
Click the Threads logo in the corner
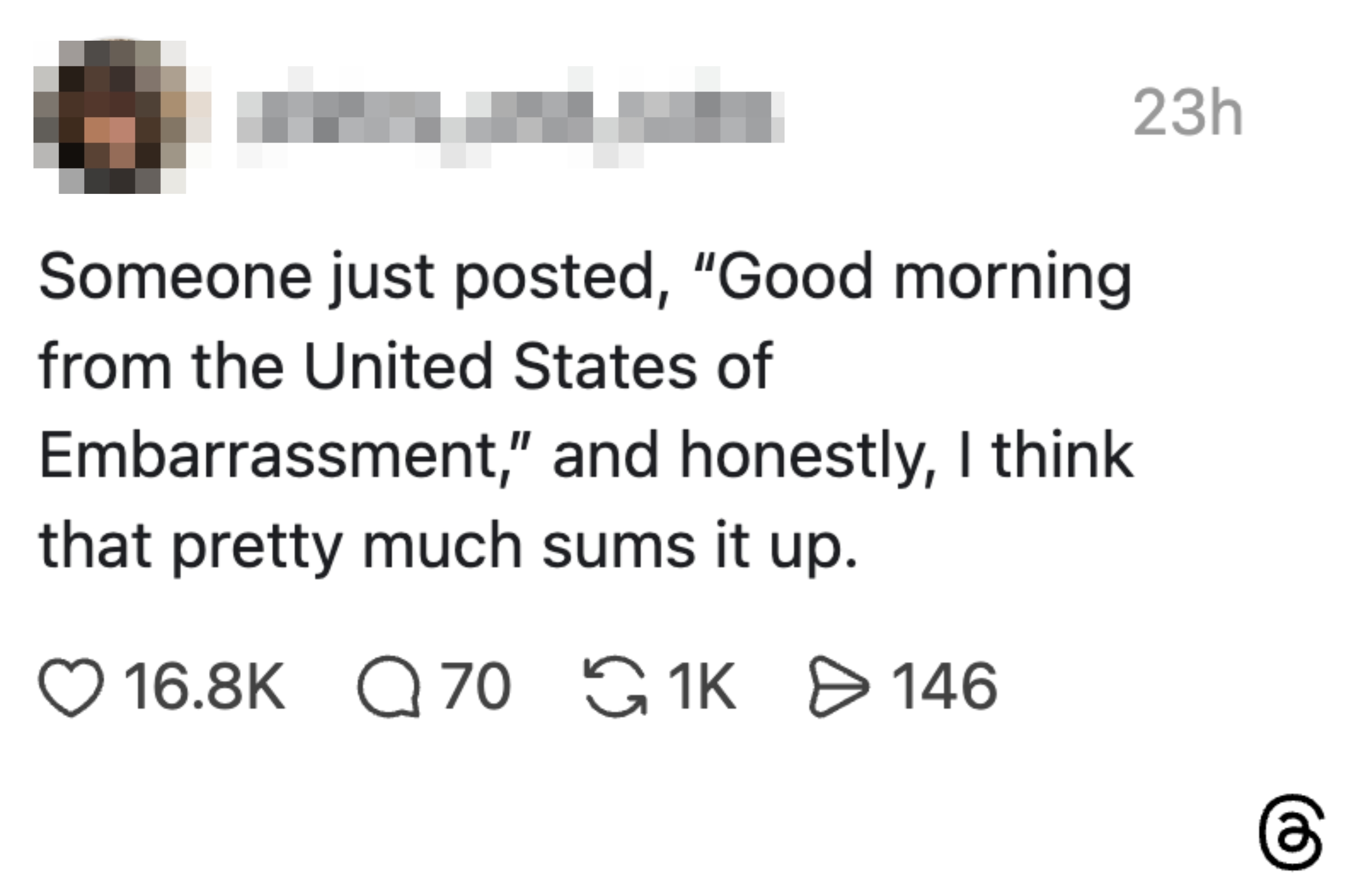[1291, 831]
